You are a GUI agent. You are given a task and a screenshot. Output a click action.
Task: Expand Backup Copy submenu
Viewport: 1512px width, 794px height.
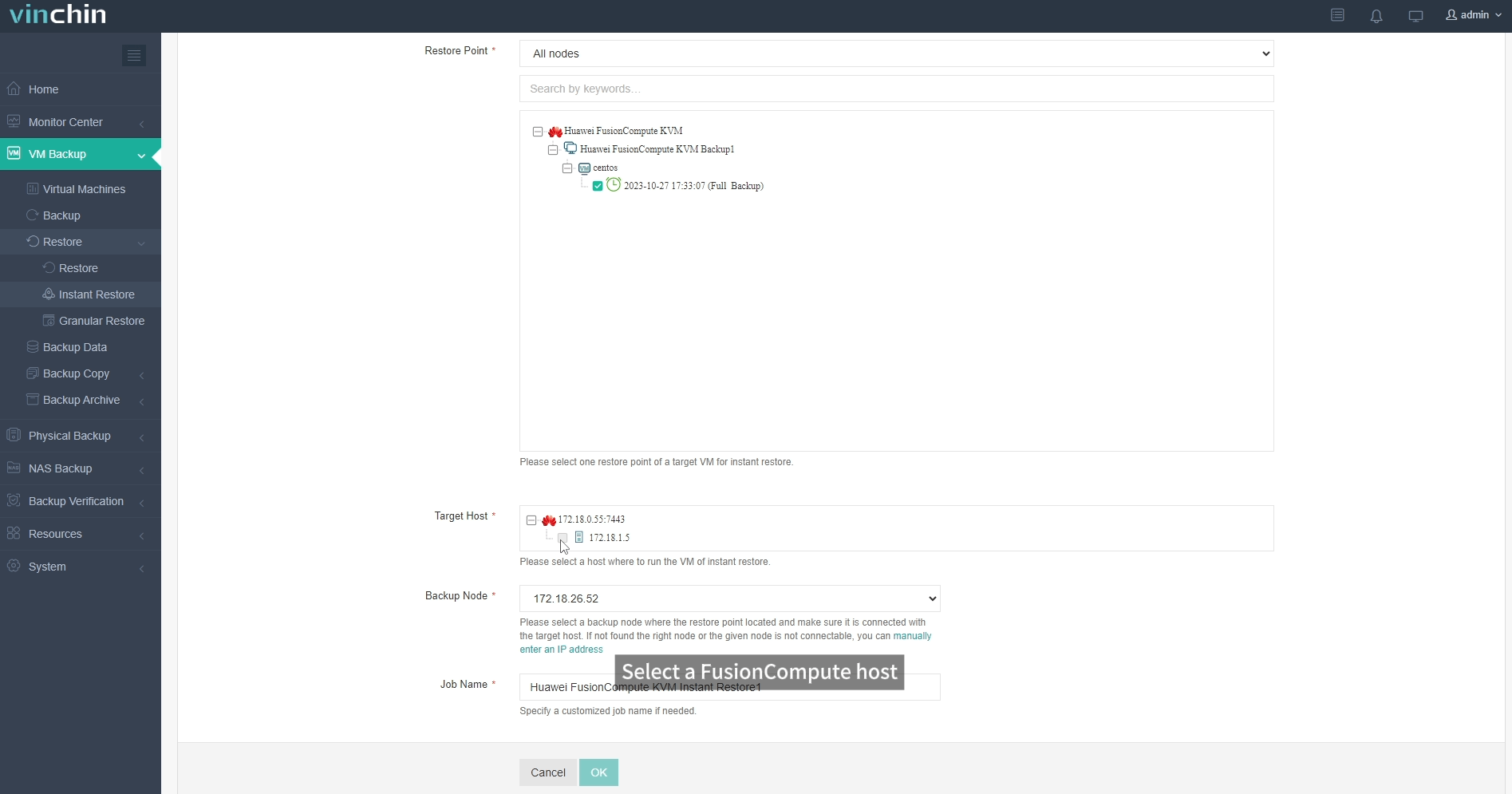(81, 373)
